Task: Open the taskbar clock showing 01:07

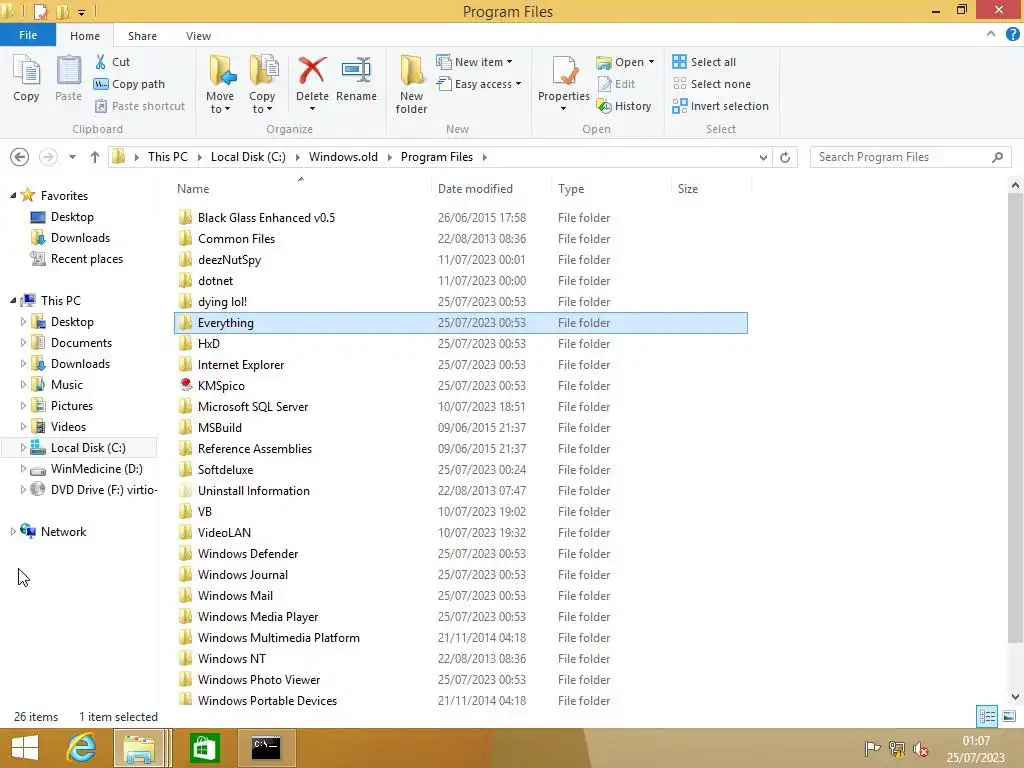Action: pos(976,748)
